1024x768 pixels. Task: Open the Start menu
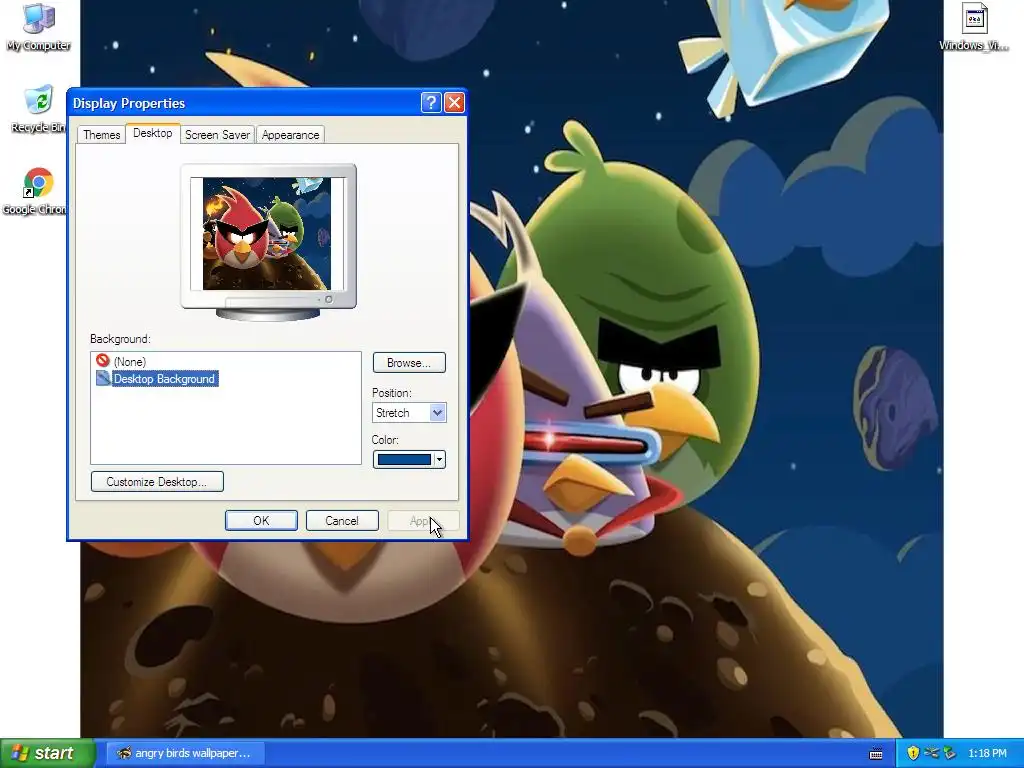pos(47,753)
